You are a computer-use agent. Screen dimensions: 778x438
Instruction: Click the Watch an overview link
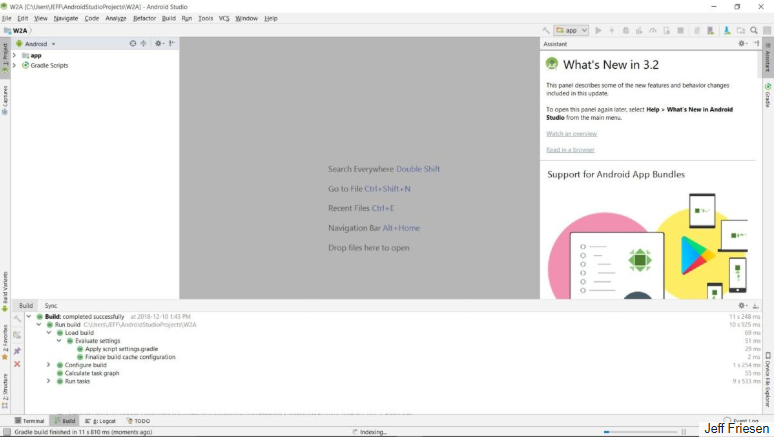tap(572, 134)
